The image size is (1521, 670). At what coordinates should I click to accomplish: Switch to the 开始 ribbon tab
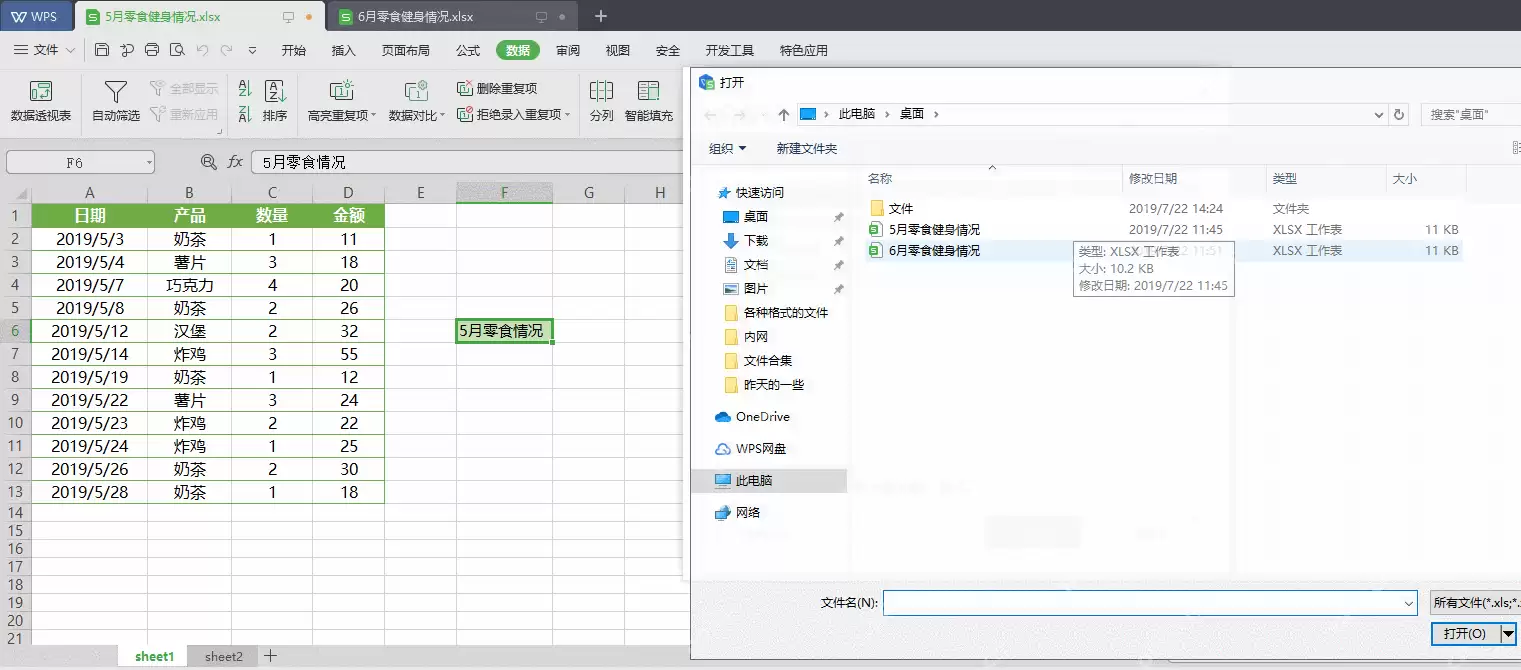point(294,50)
